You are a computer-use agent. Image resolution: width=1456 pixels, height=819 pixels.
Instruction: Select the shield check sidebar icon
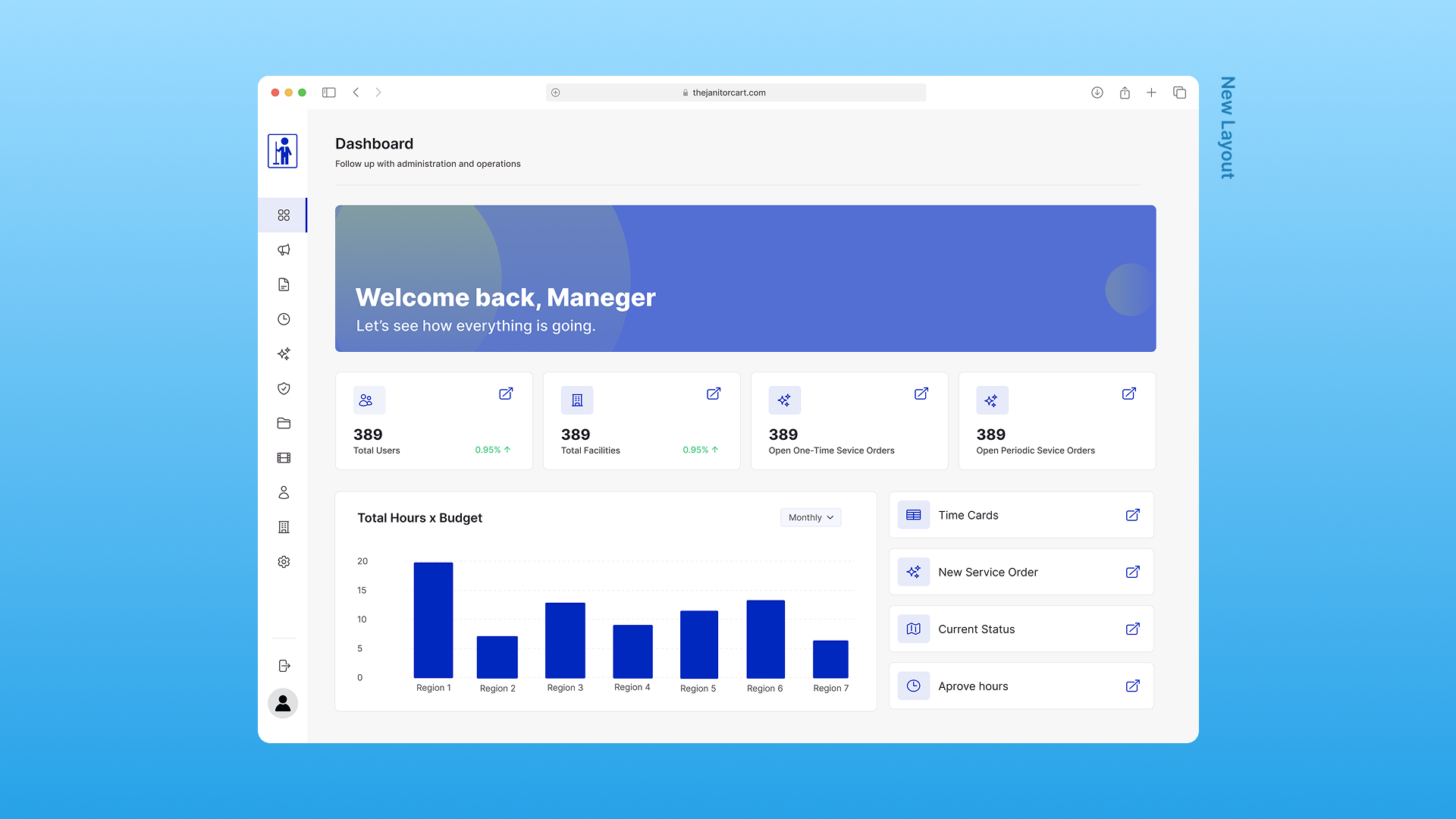pyautogui.click(x=284, y=388)
